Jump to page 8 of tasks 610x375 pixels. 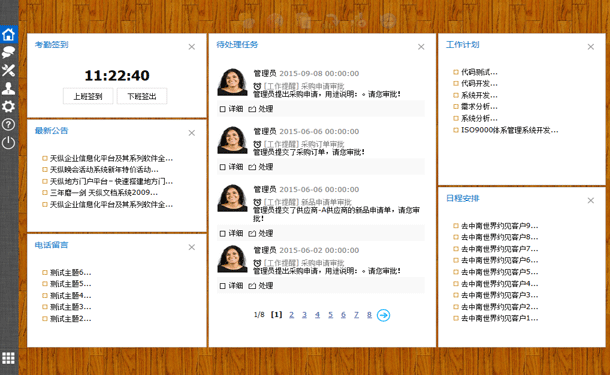click(369, 315)
